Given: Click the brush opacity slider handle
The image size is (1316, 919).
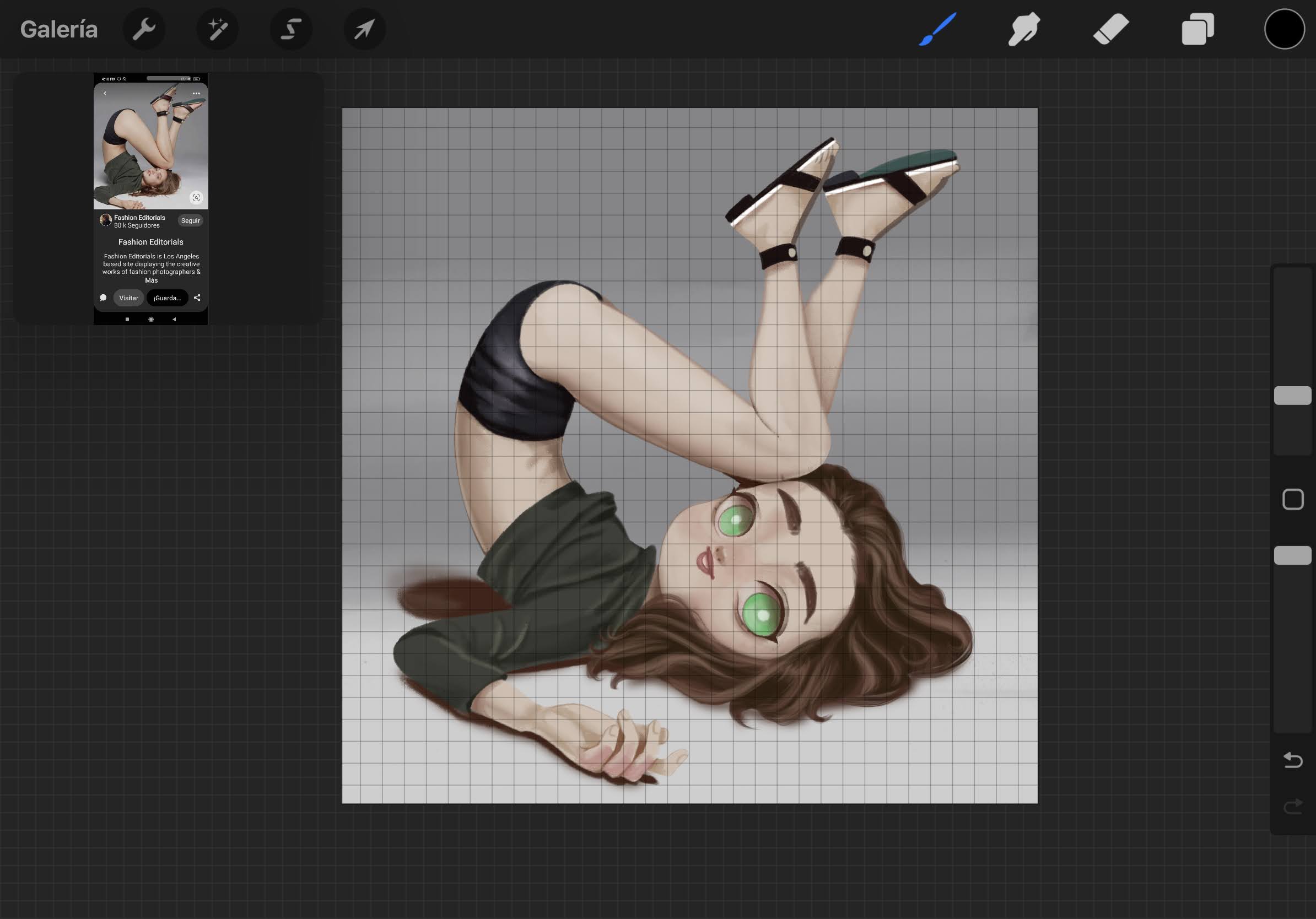Looking at the screenshot, I should pyautogui.click(x=1292, y=555).
